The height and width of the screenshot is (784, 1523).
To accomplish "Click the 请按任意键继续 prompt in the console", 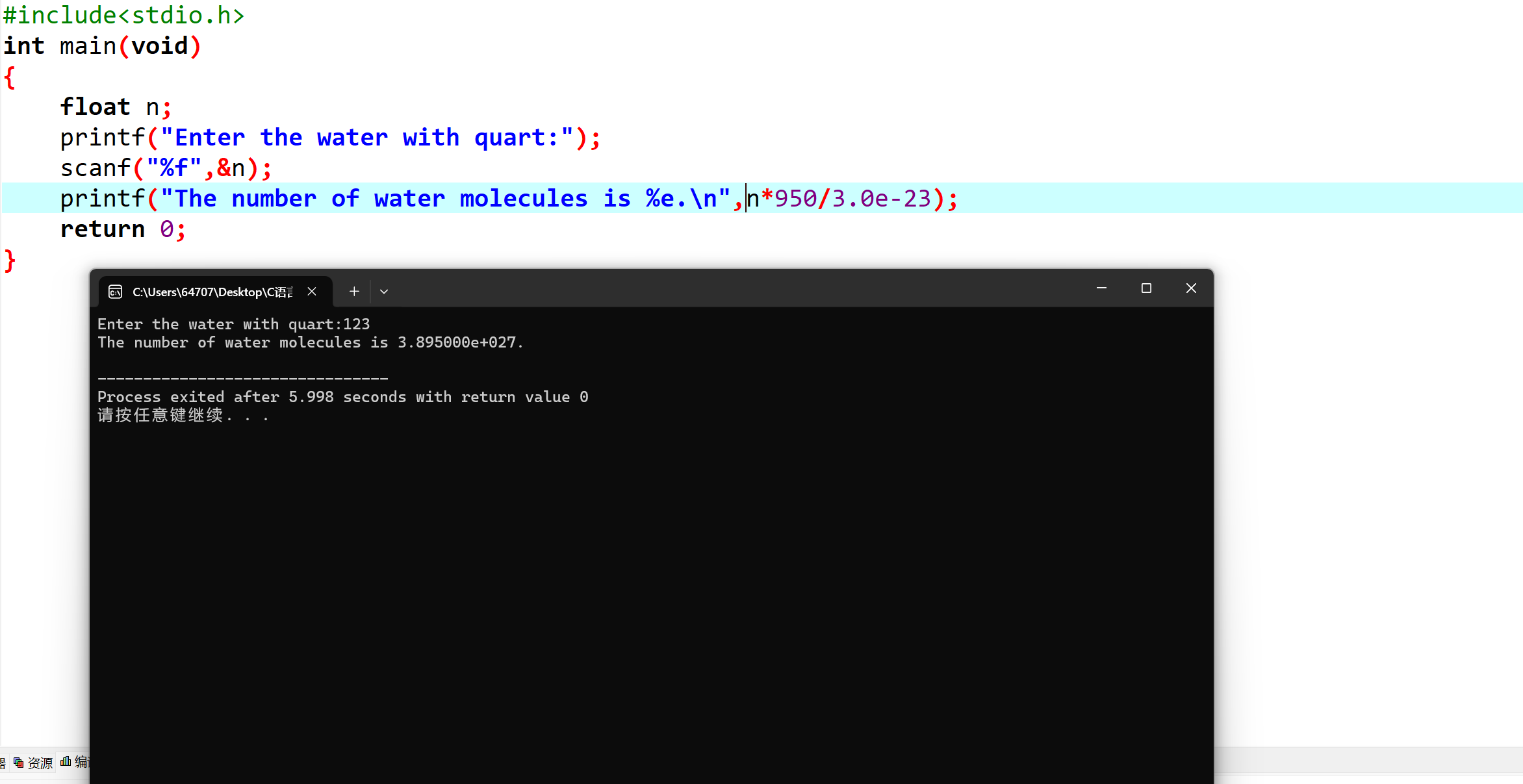I will [160, 415].
